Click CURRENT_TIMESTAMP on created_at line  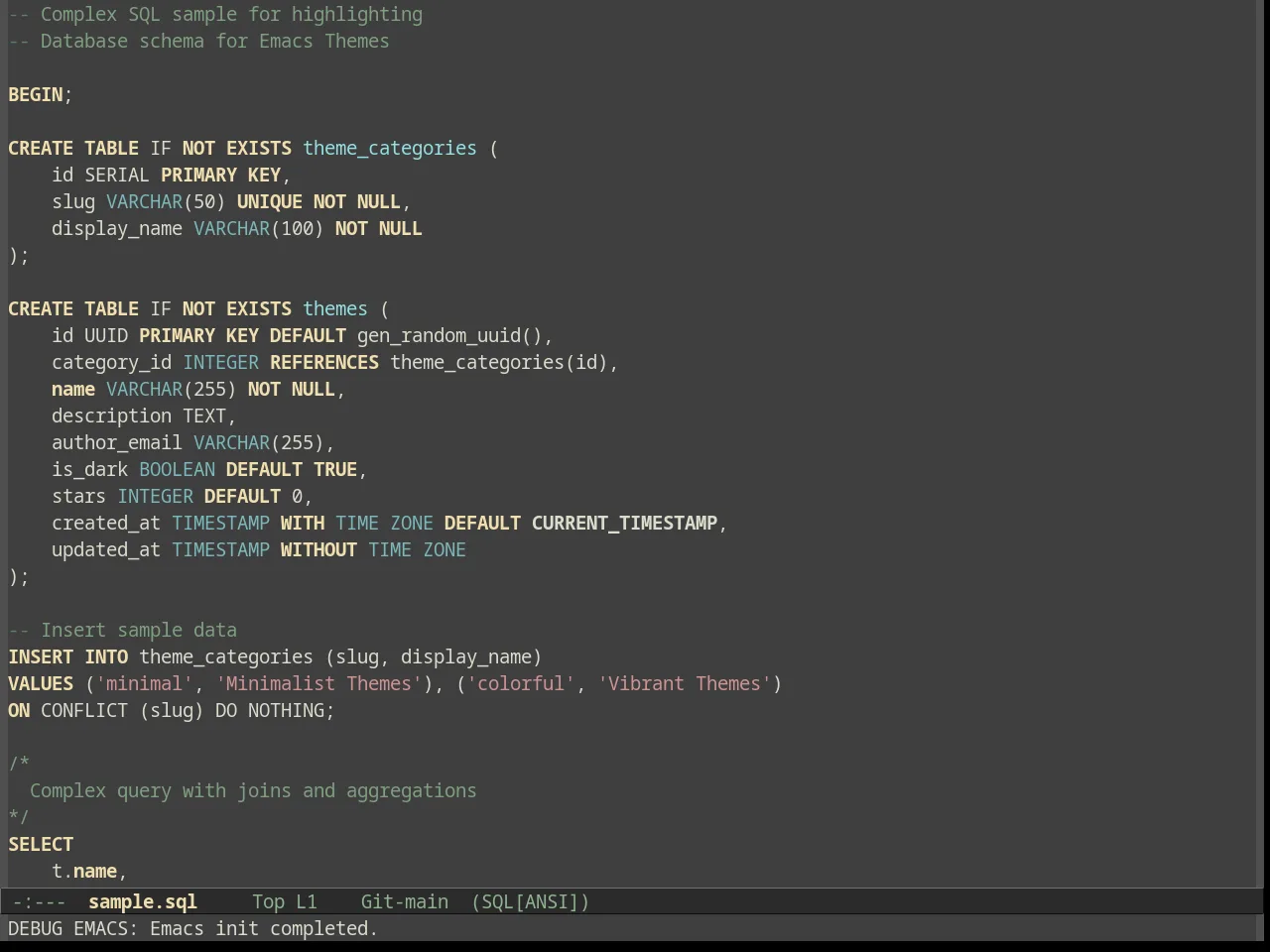tap(624, 524)
